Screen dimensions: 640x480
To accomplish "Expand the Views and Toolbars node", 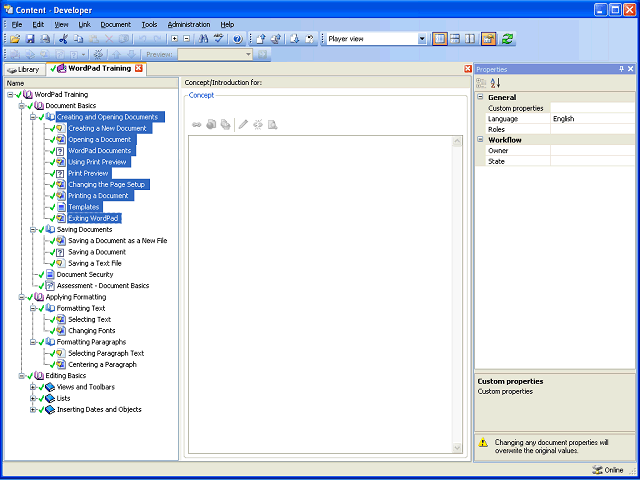I will (33, 387).
